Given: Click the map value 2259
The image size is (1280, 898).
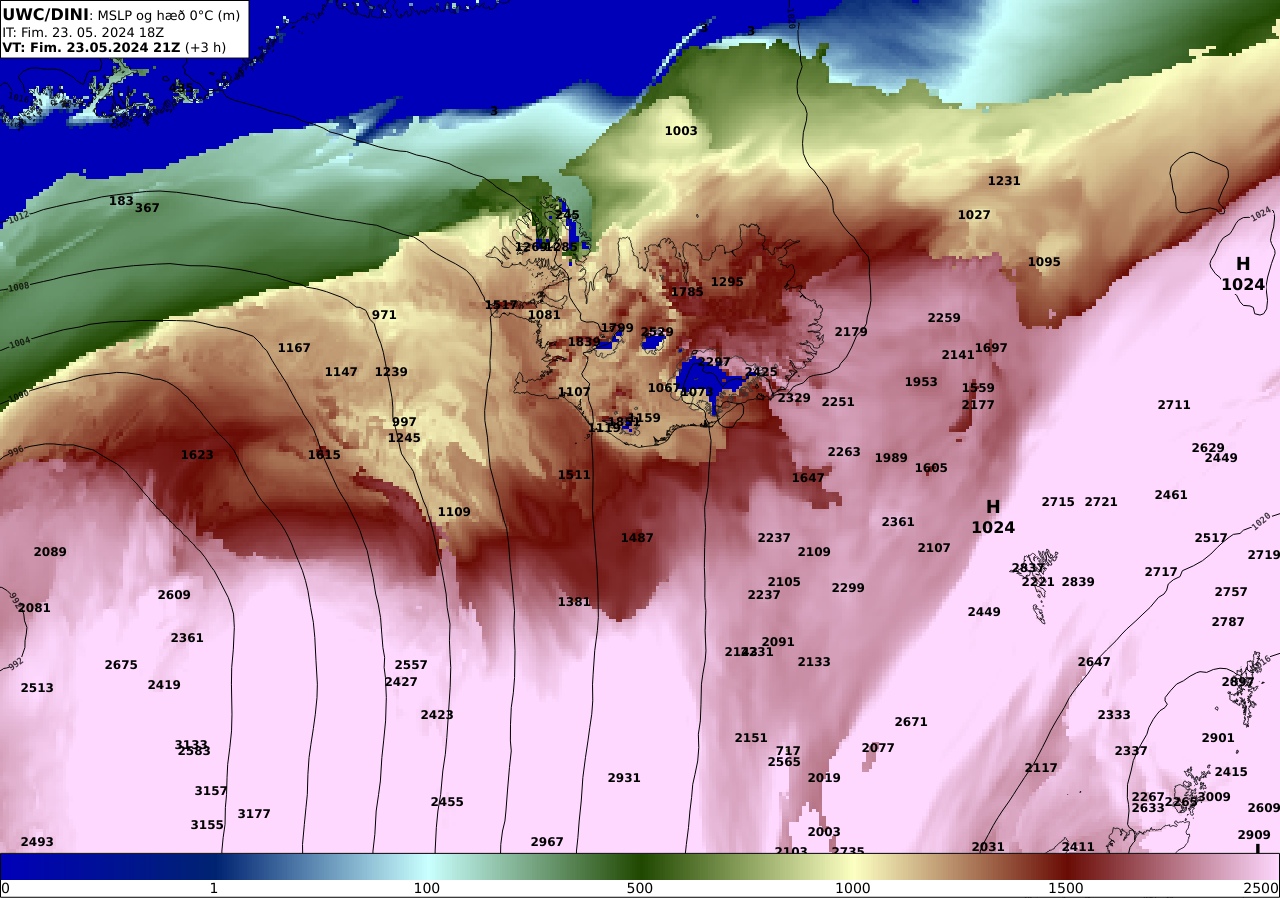Looking at the screenshot, I should click(944, 318).
